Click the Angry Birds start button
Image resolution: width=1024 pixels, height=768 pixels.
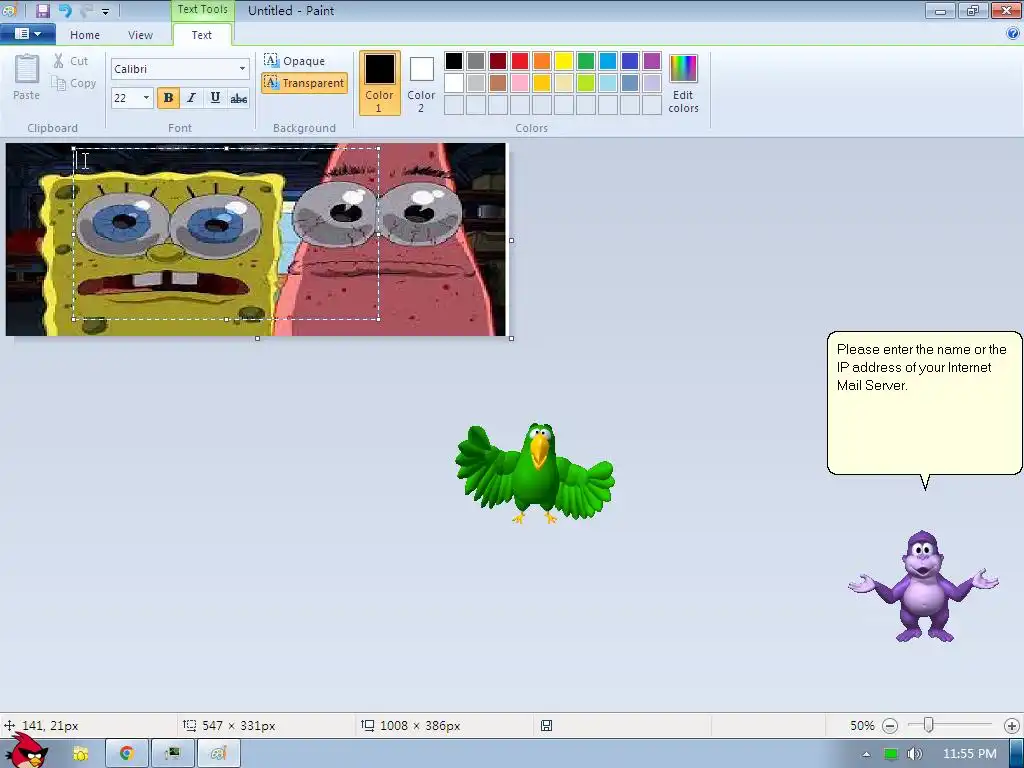26,751
